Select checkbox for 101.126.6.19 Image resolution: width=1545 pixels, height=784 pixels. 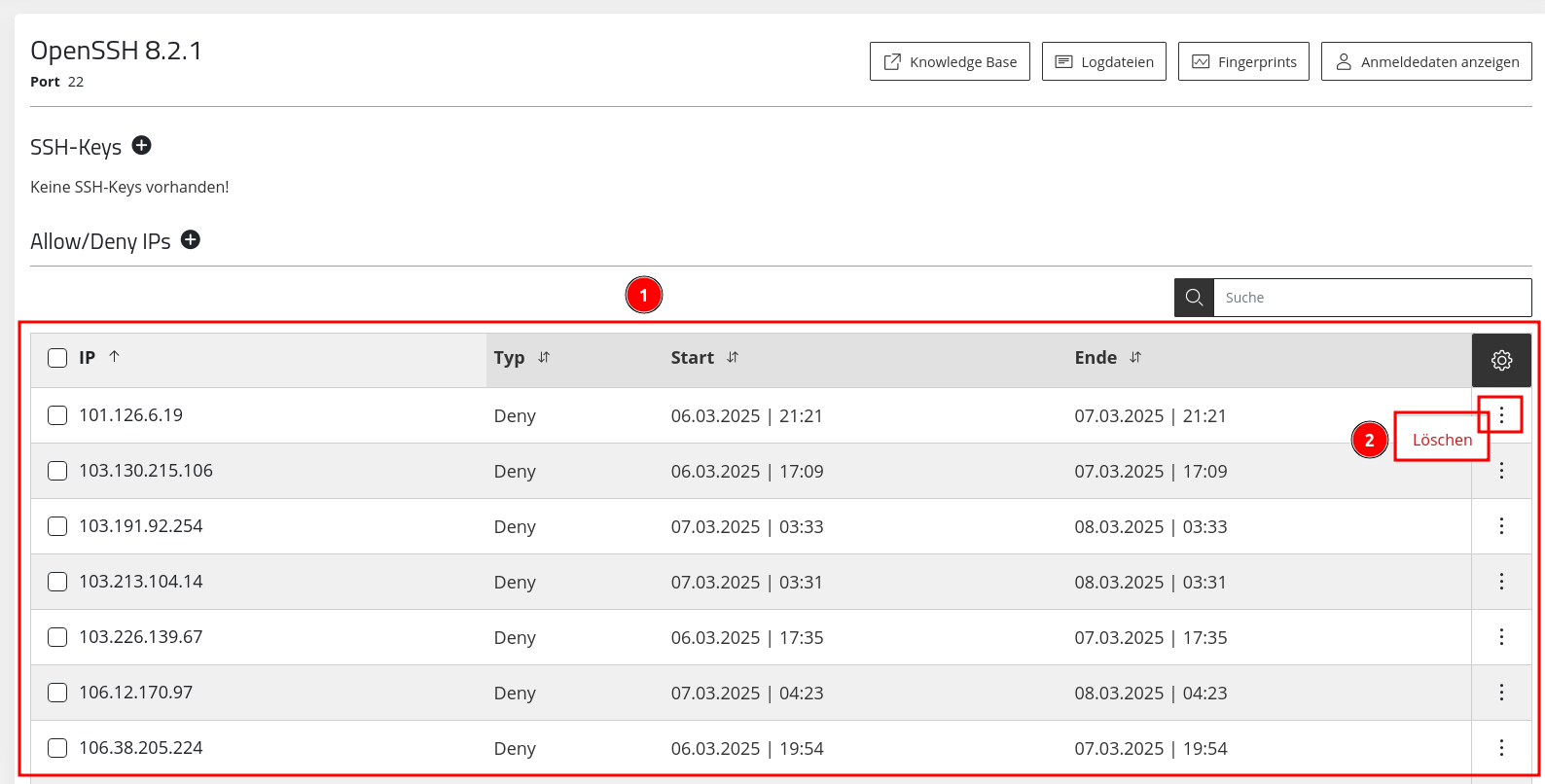57,415
